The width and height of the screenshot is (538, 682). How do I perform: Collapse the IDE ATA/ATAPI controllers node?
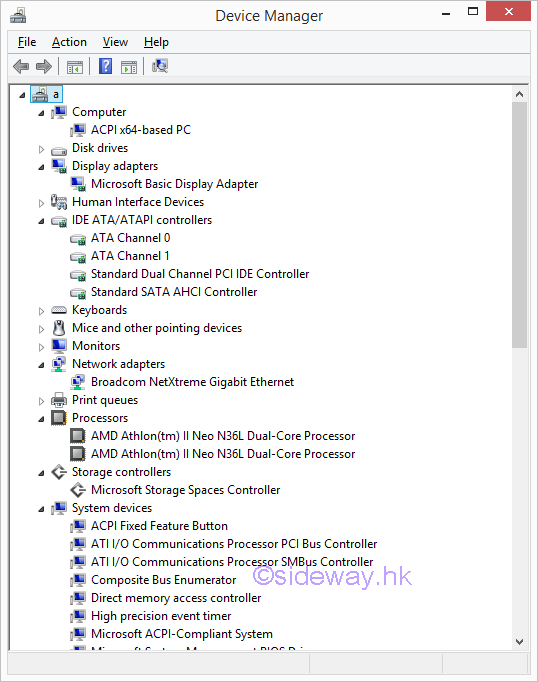pos(41,221)
